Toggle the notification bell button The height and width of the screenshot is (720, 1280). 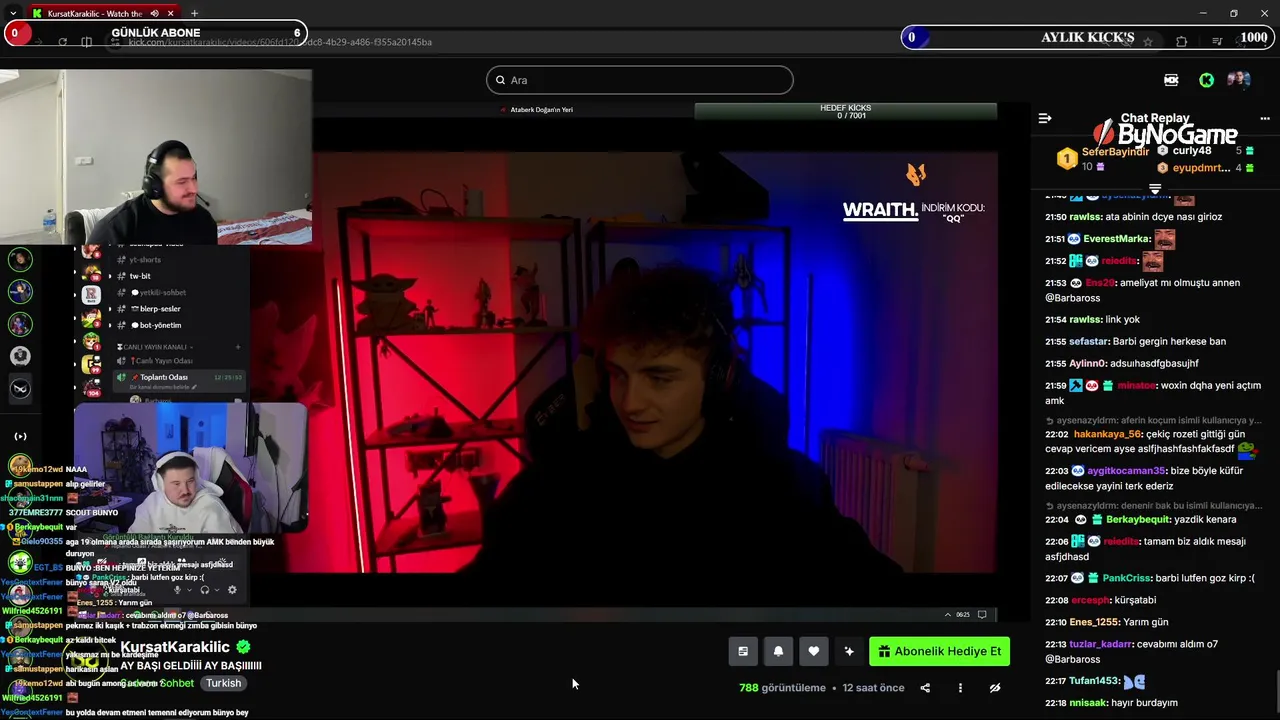778,651
